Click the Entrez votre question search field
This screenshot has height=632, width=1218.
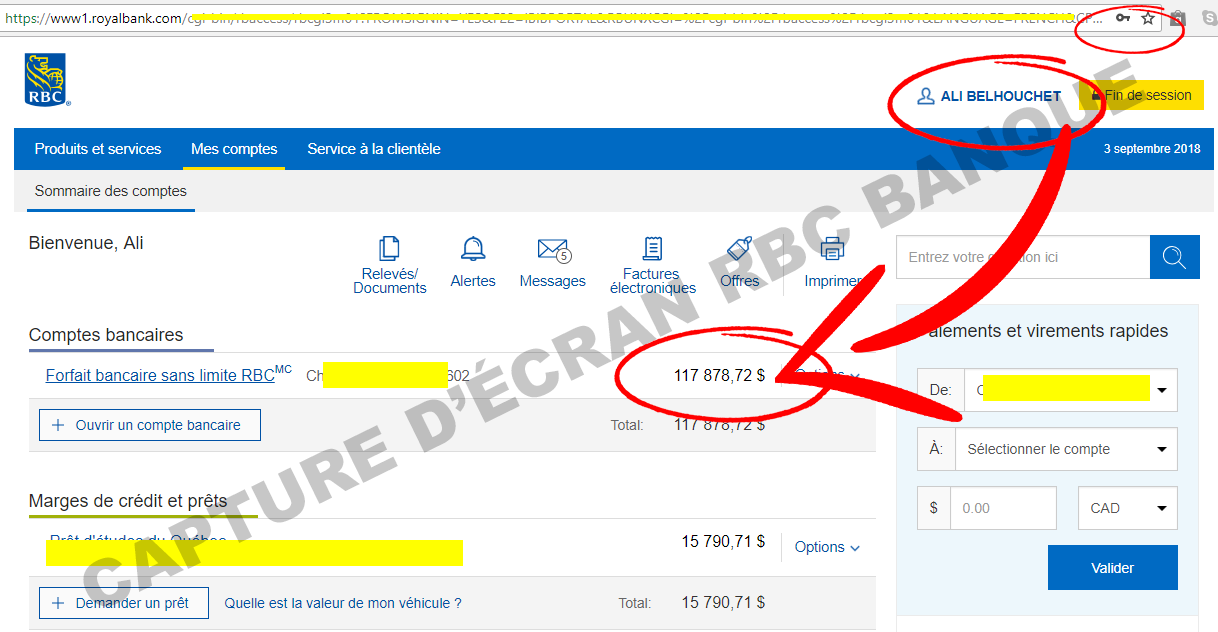pos(1023,257)
